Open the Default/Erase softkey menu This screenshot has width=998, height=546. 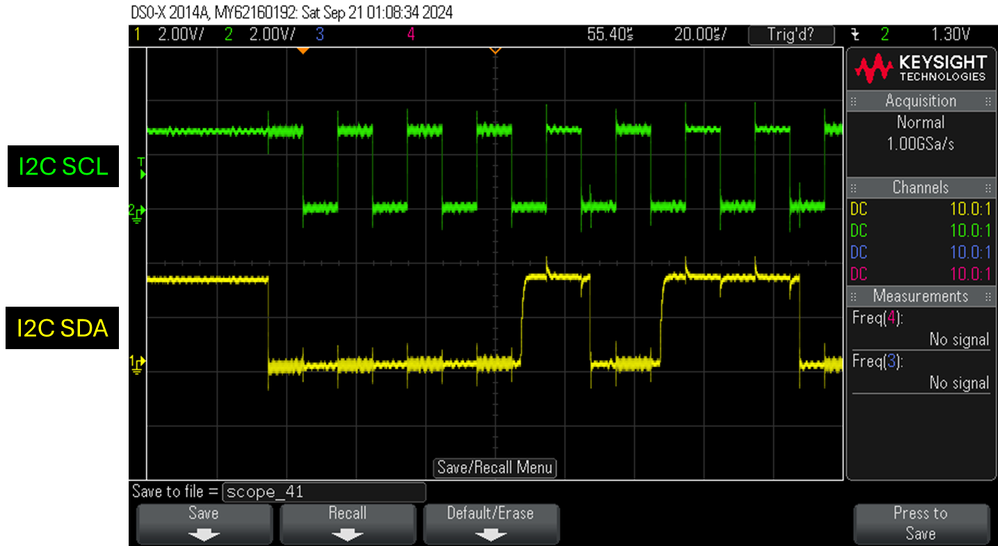(491, 523)
